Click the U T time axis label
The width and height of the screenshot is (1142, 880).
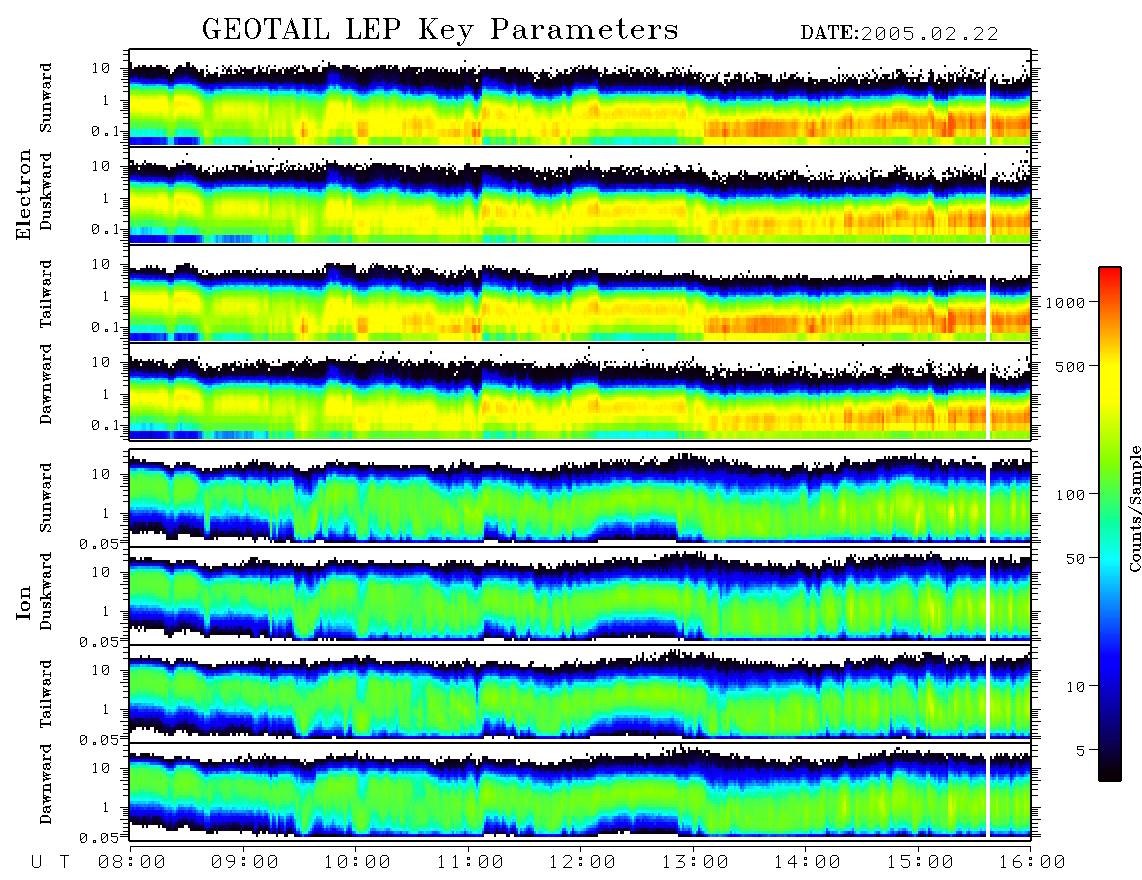click(50, 862)
